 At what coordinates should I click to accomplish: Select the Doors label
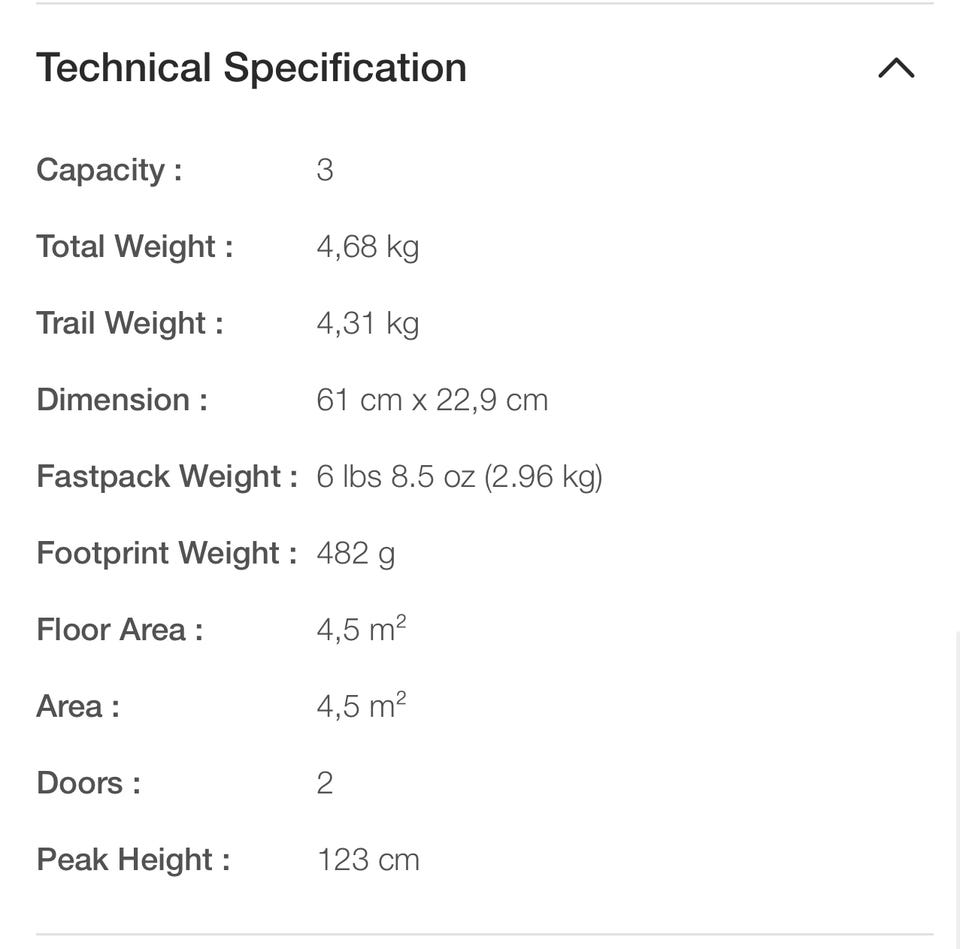click(x=88, y=783)
